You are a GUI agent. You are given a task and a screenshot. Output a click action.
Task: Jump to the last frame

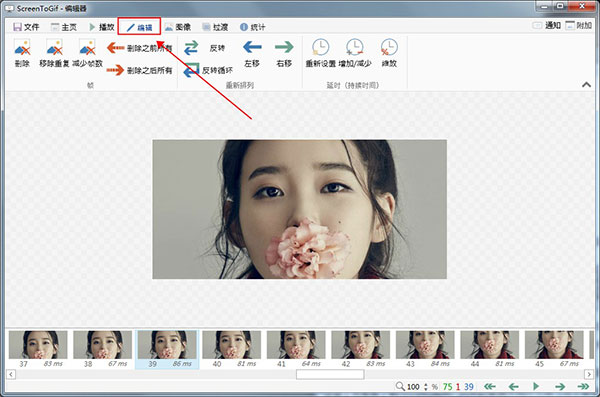click(x=583, y=387)
